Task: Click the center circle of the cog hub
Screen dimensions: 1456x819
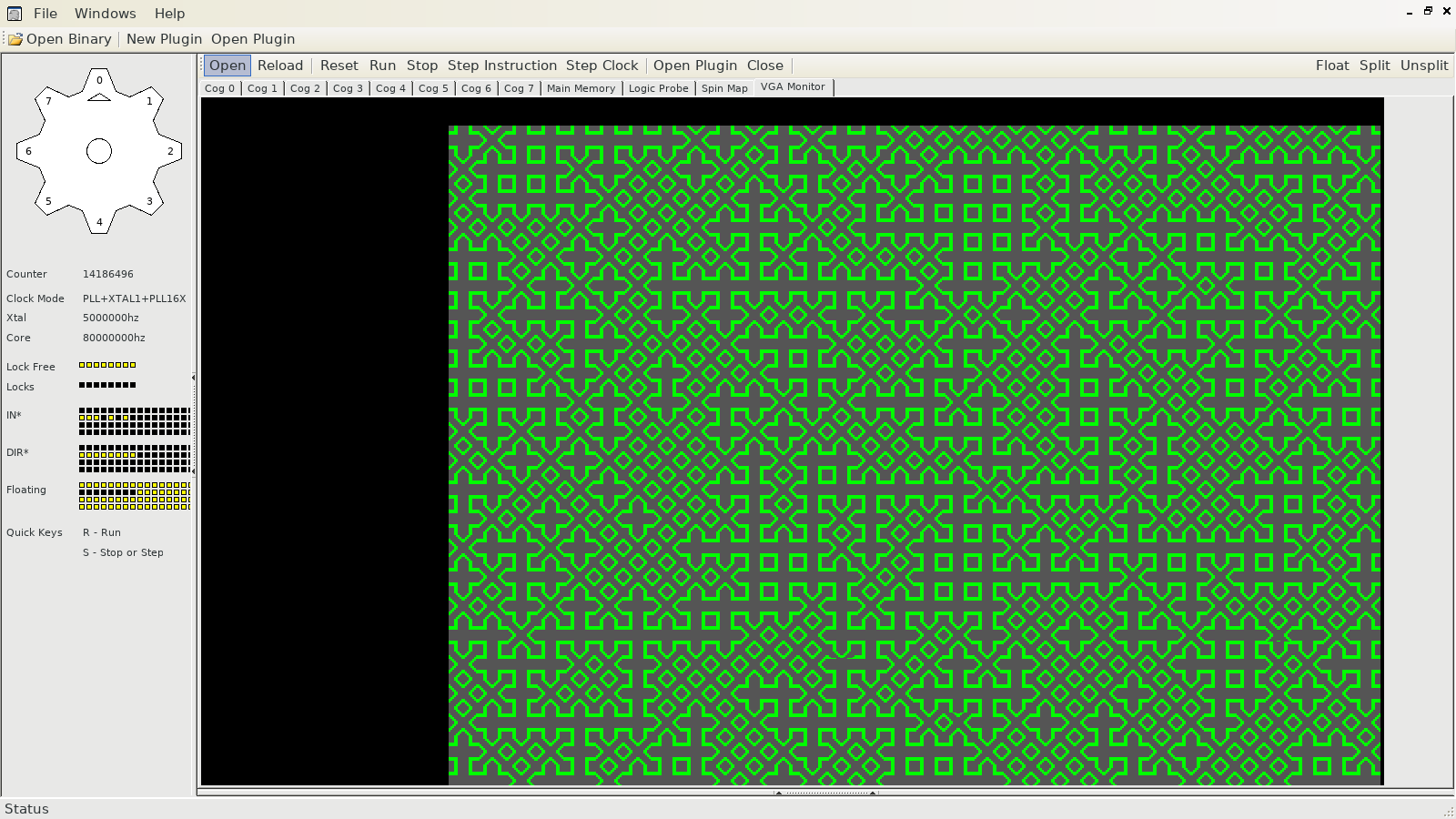Action: click(x=99, y=151)
